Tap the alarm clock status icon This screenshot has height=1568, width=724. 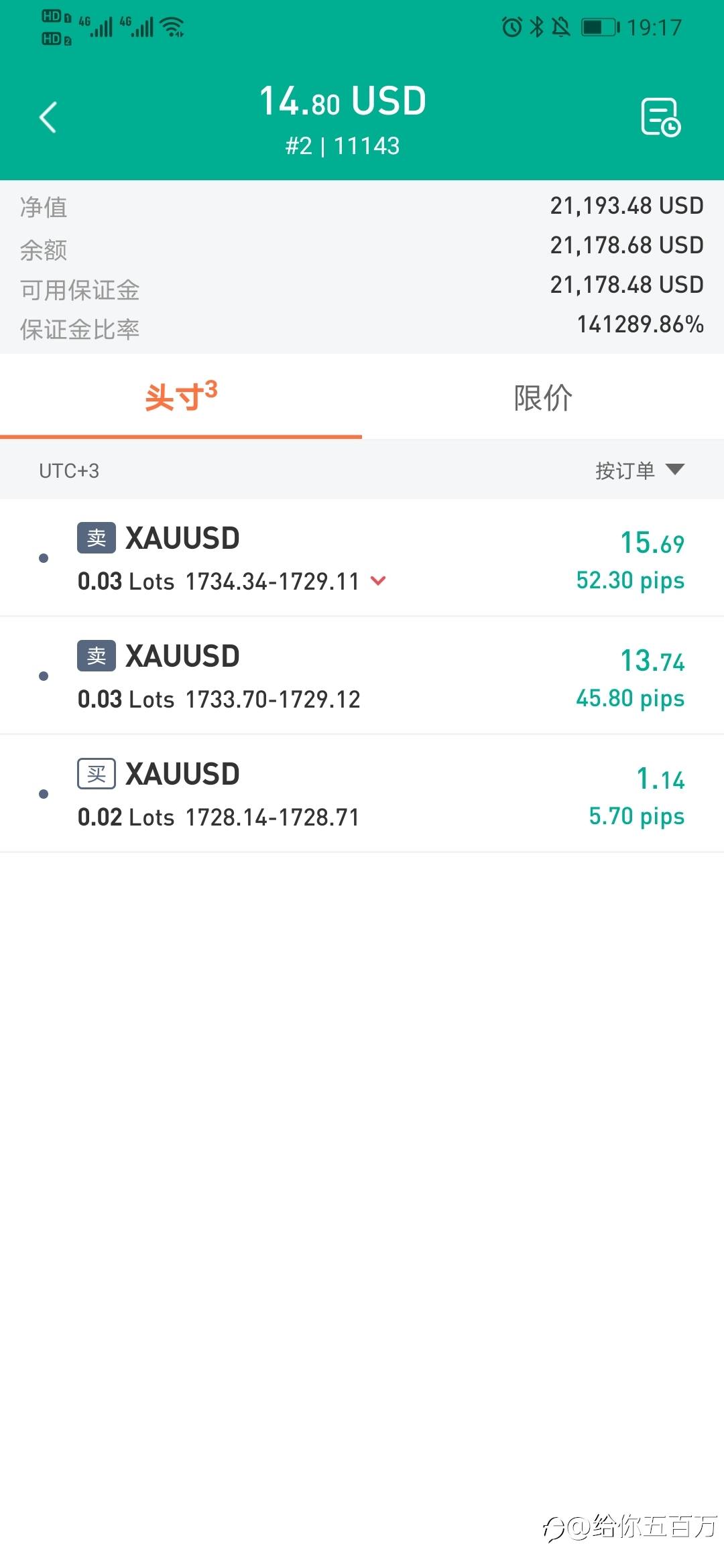(512, 27)
